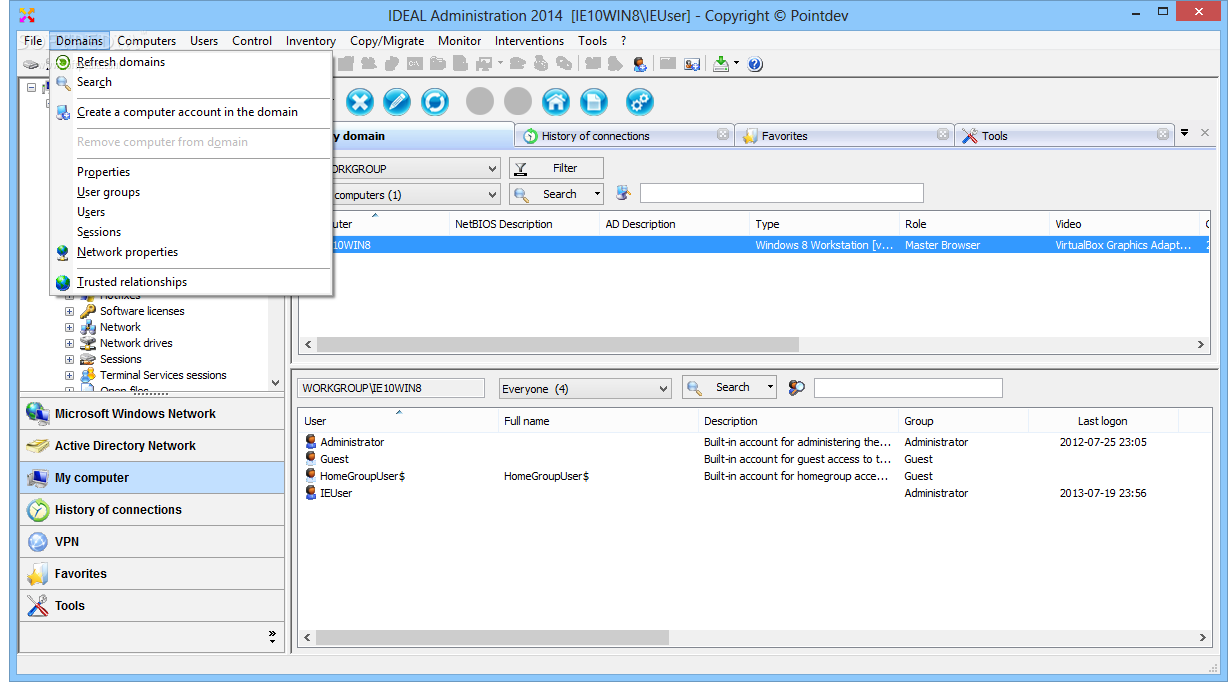This screenshot has height=682, width=1228.
Task: Open the History of connections sidebar panel
Action: [152, 510]
